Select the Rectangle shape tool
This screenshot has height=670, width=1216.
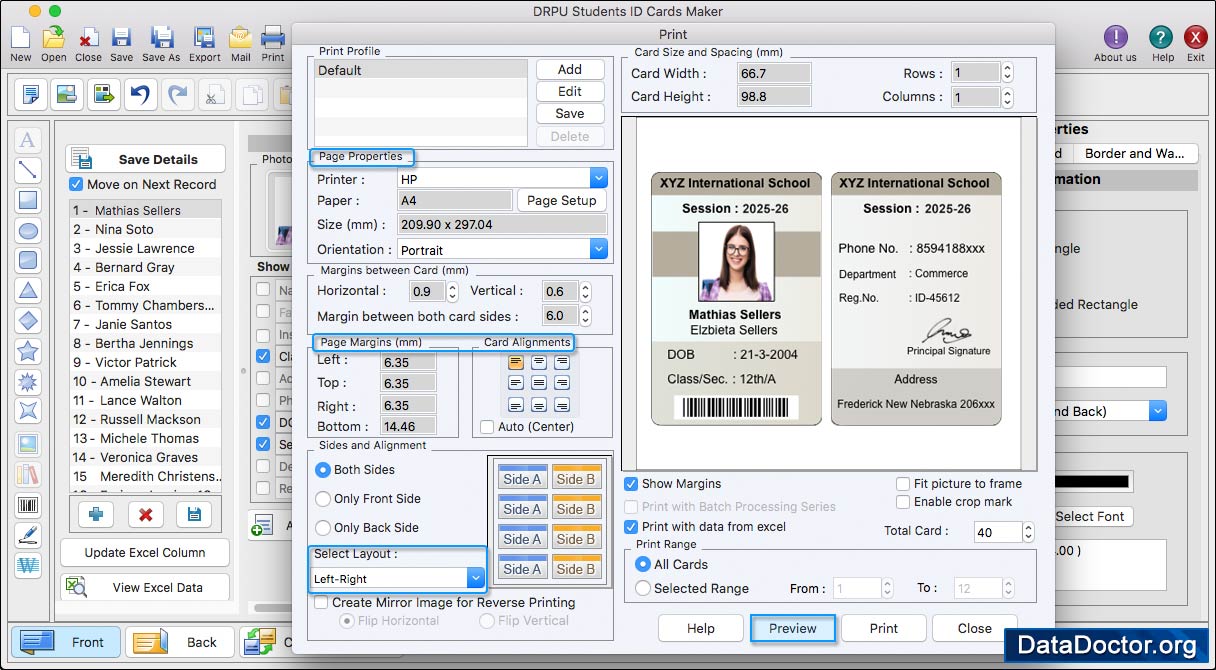[x=28, y=200]
